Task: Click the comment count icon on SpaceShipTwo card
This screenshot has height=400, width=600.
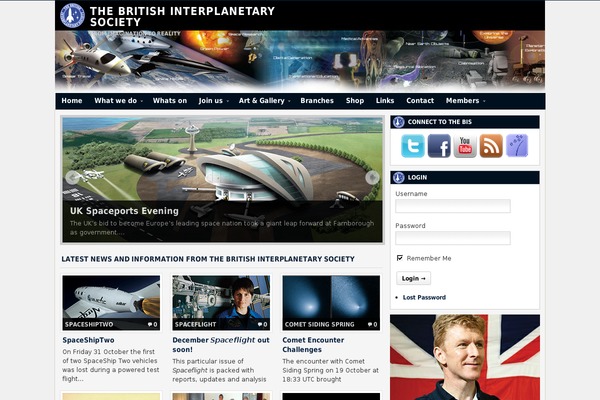Action: point(152,324)
